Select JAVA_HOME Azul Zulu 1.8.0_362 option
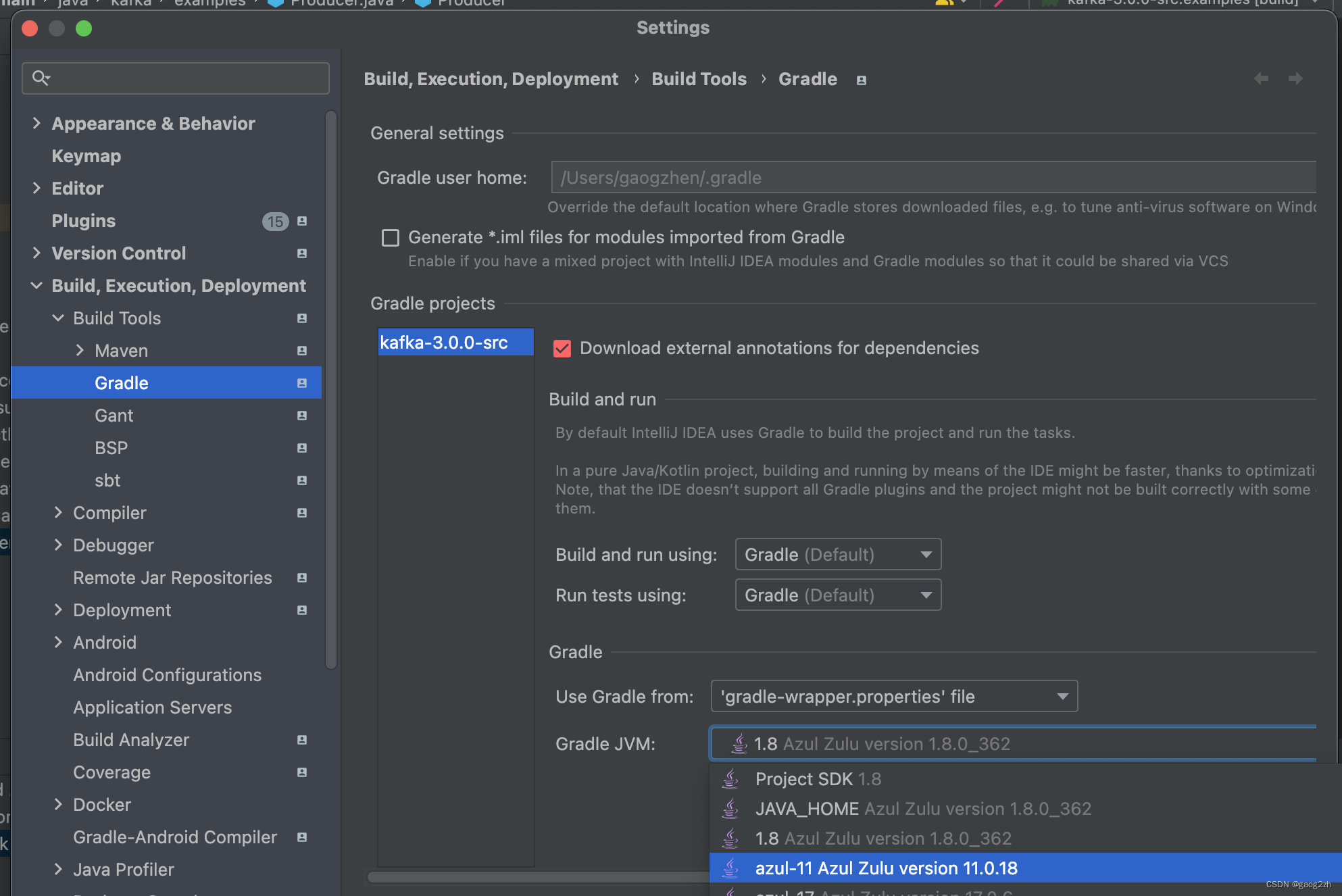Viewport: 1342px width, 896px height. pyautogui.click(x=1025, y=809)
